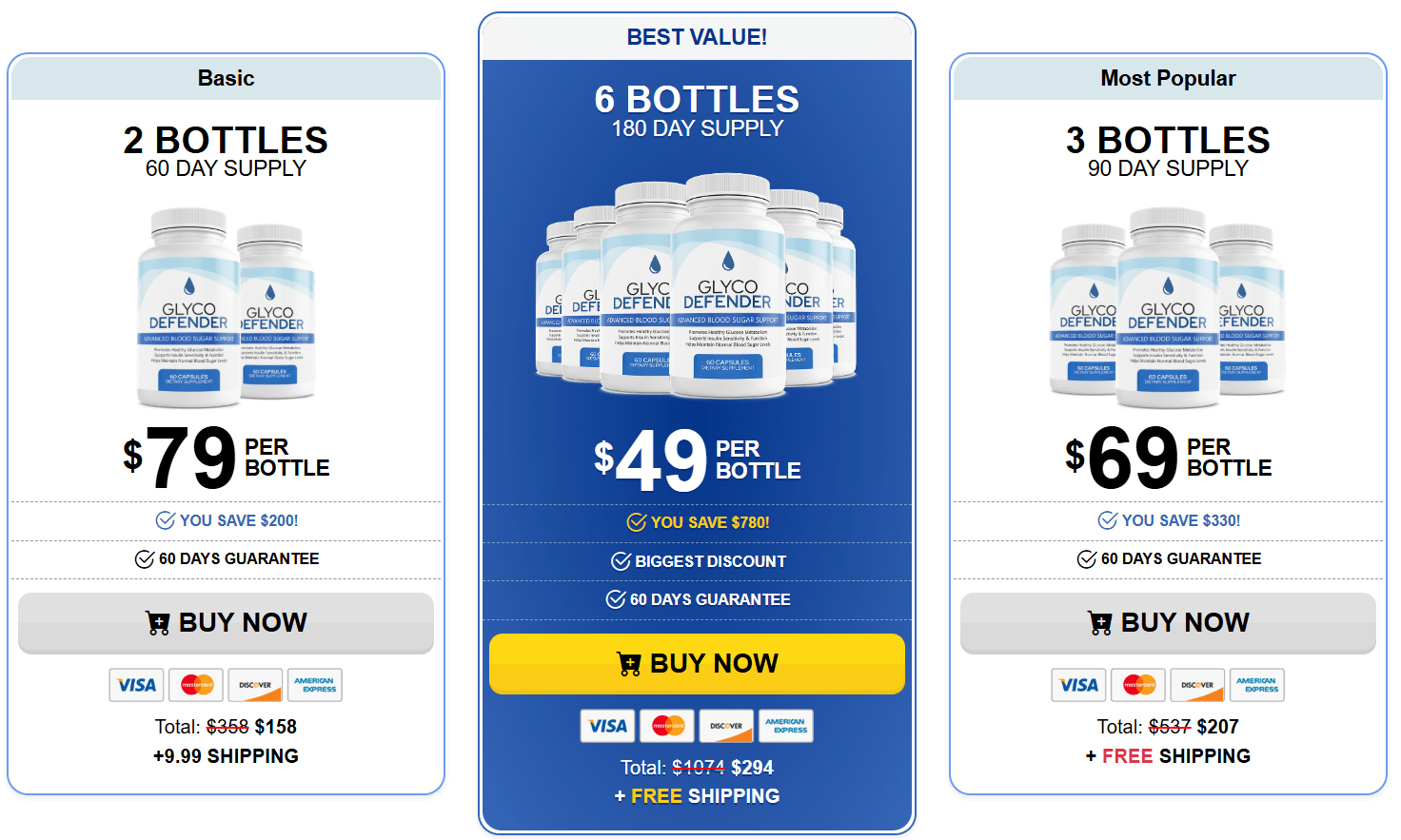
Task: Click checkmark beside You Save $330
Action: (1108, 520)
